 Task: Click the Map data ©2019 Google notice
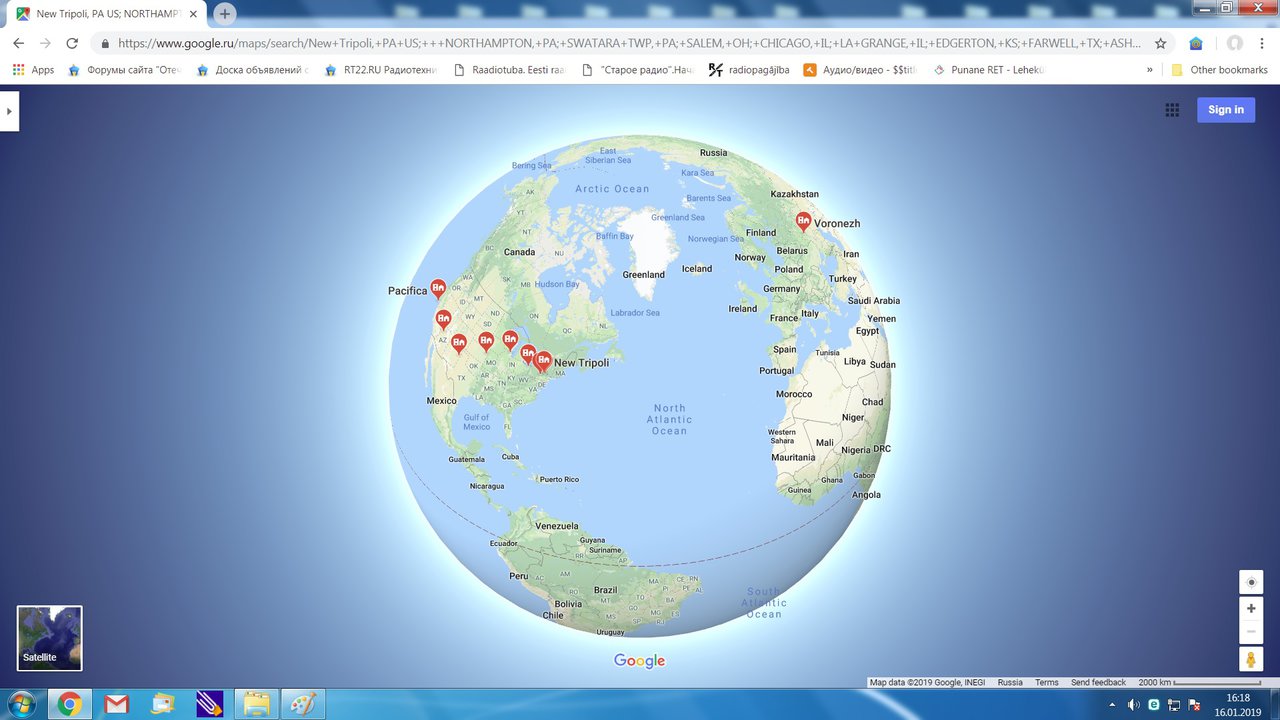click(x=927, y=682)
